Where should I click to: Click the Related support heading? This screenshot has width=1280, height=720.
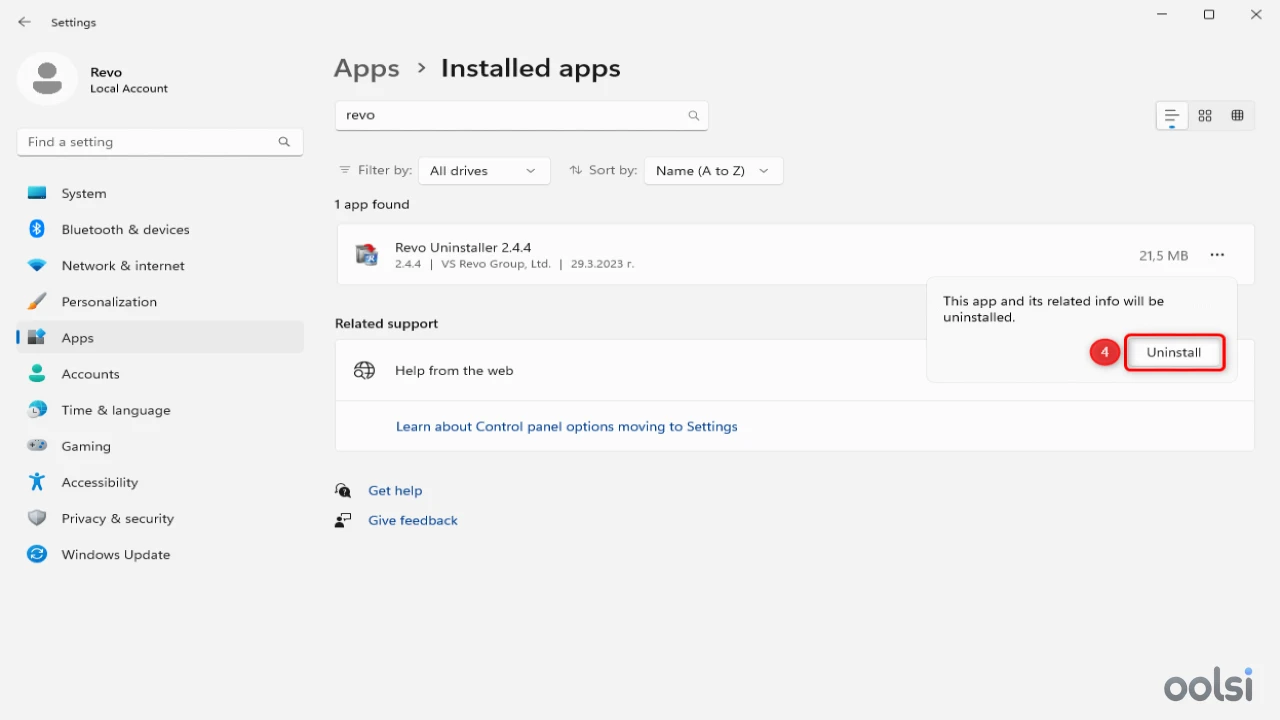pos(387,323)
